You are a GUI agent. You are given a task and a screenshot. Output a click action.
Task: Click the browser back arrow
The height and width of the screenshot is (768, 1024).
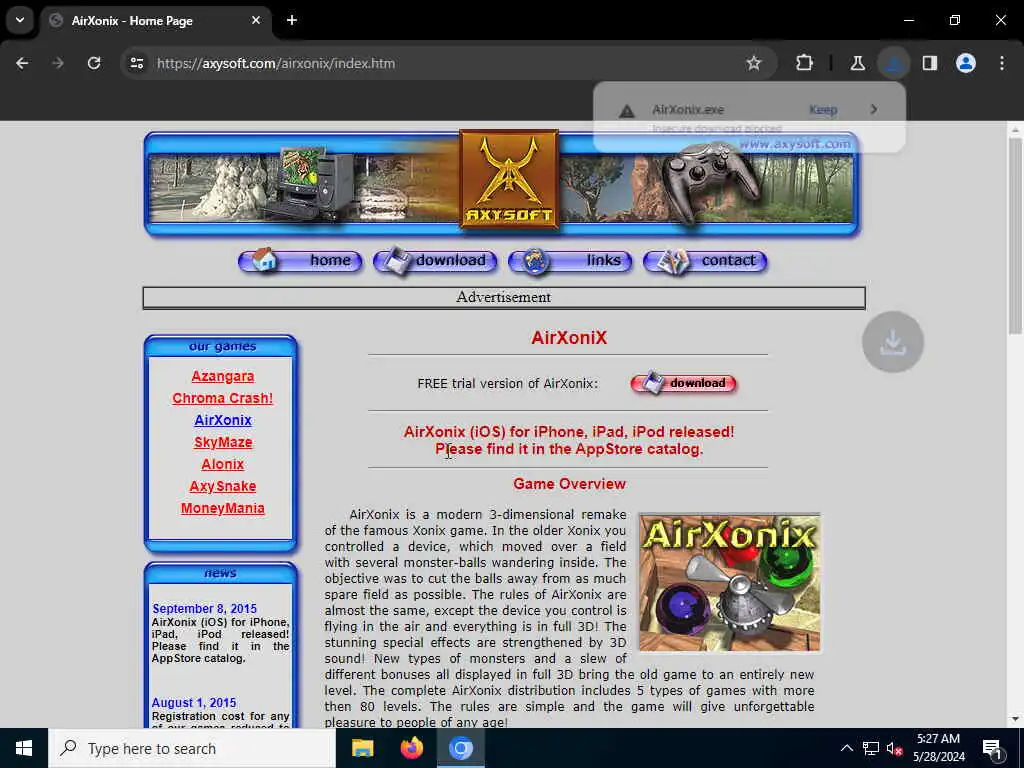pyautogui.click(x=22, y=63)
